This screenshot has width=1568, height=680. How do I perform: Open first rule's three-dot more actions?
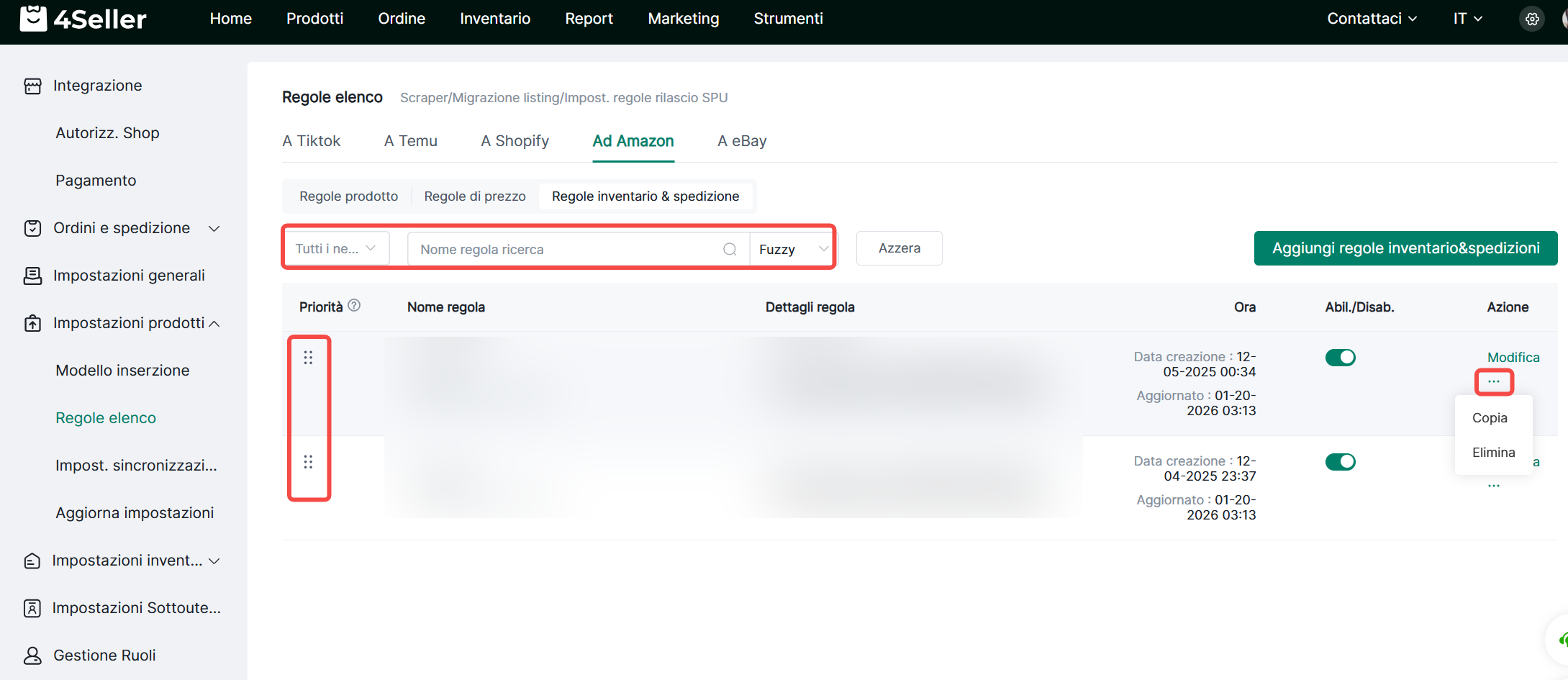(x=1494, y=381)
